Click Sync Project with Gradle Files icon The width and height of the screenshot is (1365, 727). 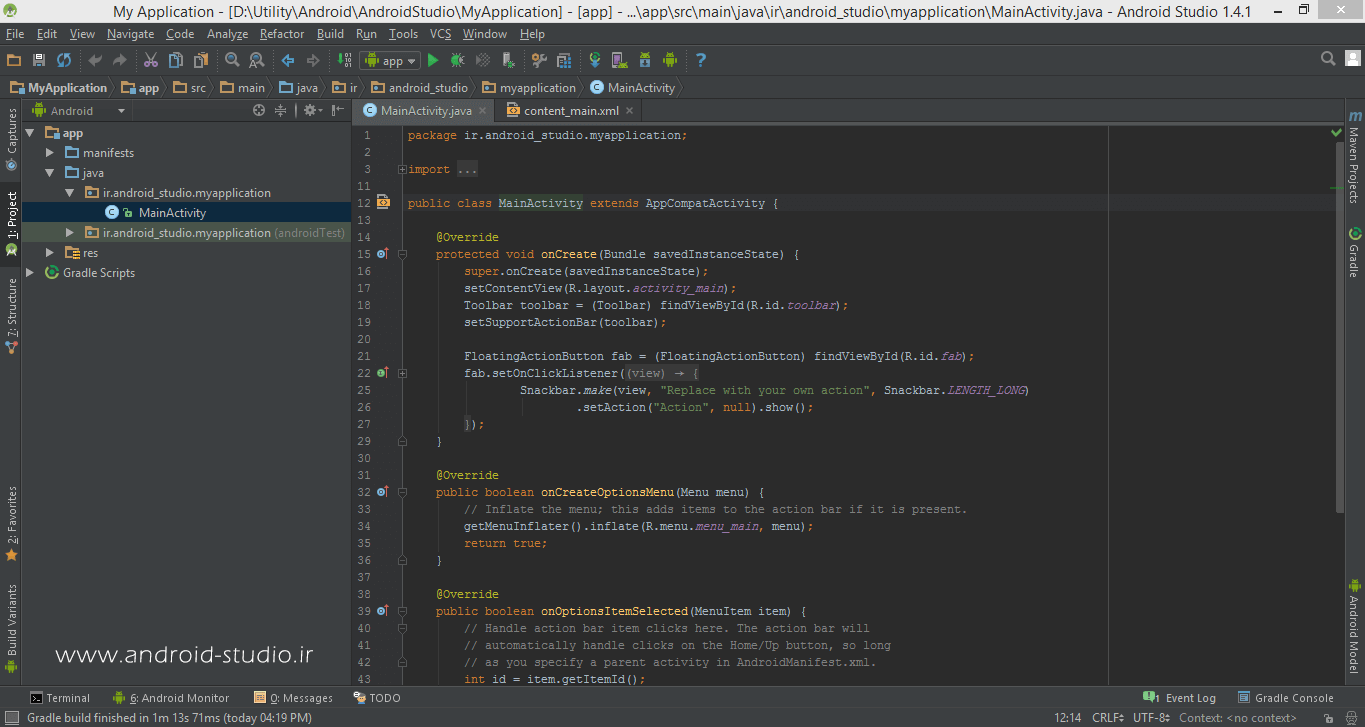click(x=595, y=60)
